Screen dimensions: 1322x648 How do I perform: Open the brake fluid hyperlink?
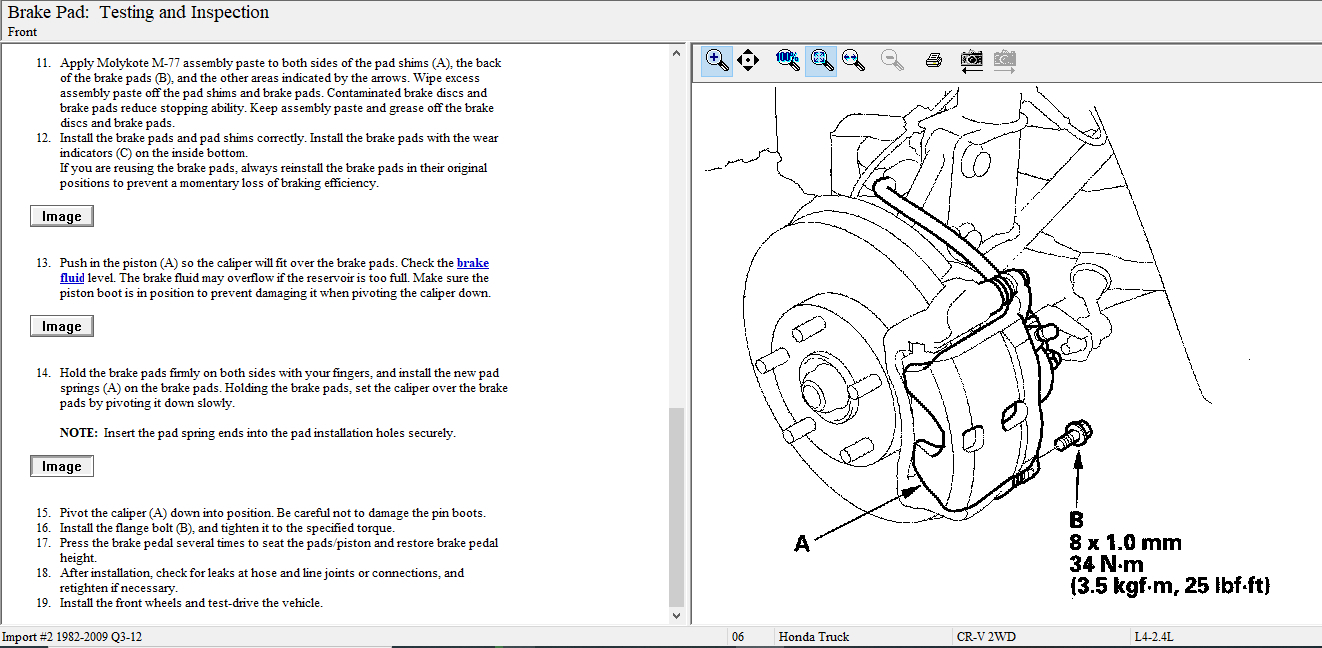point(472,263)
